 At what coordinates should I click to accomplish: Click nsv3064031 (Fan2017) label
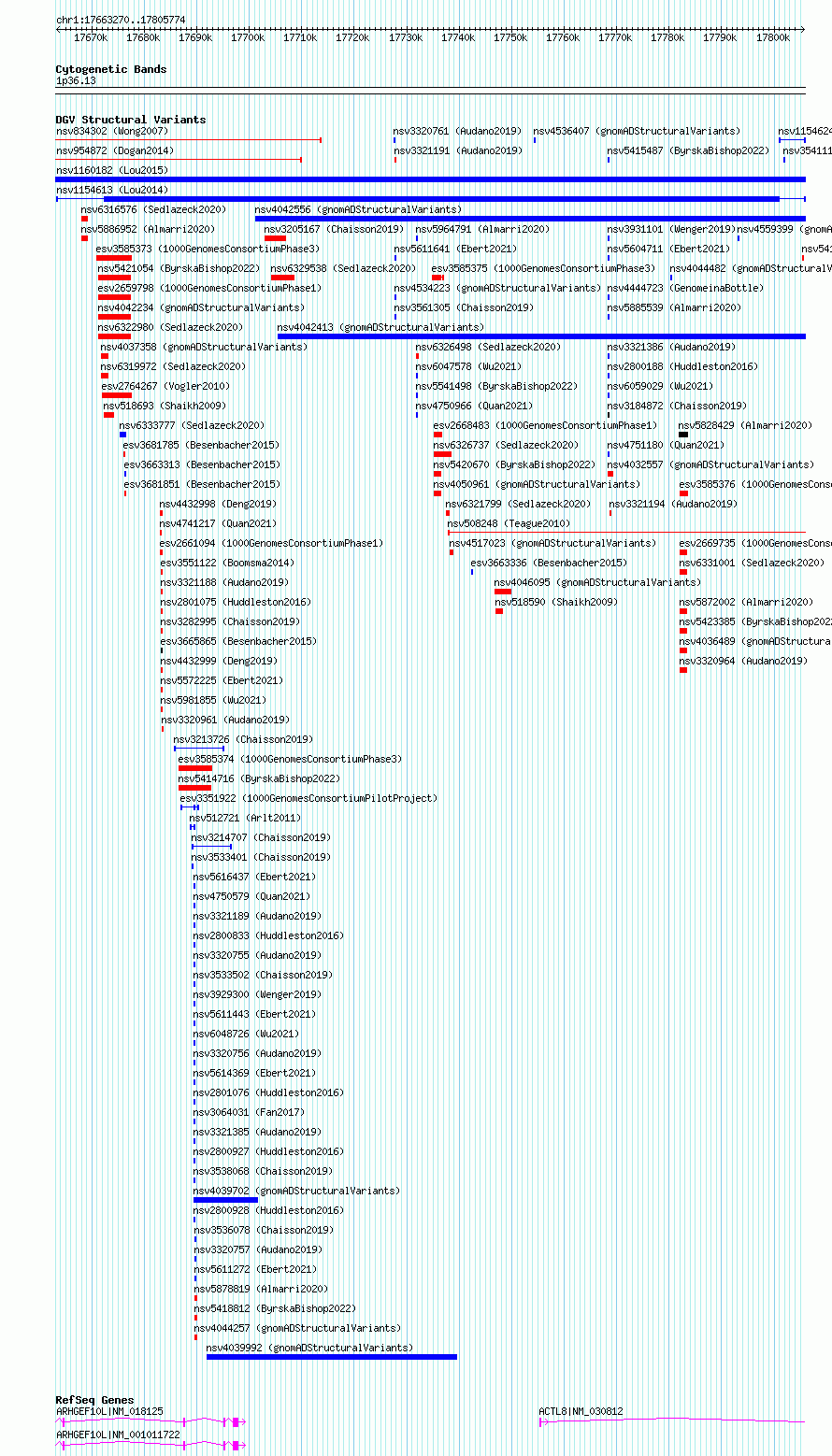(249, 1112)
